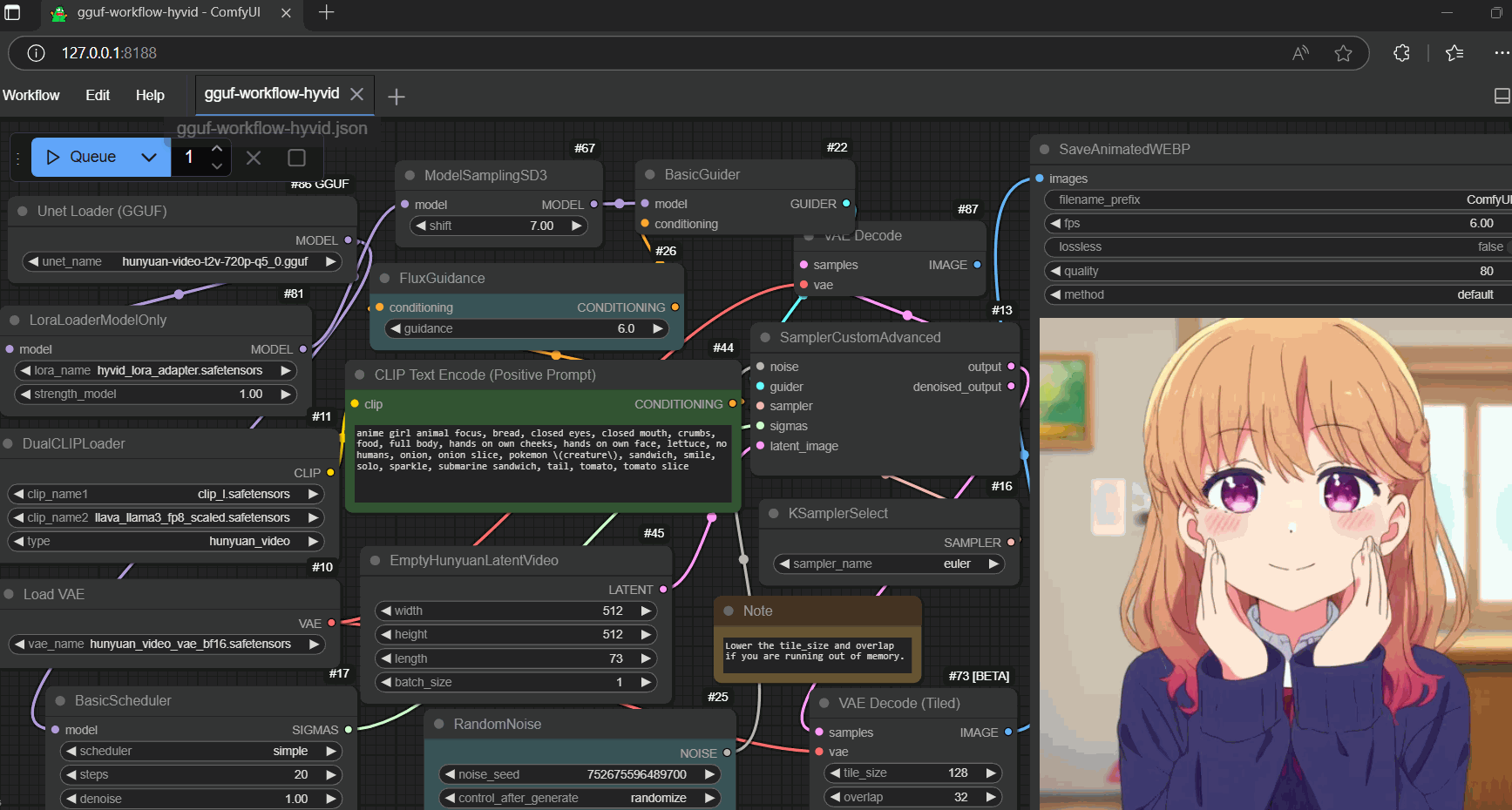
Task: Open the DualCLIPLoader type selector
Action: (x=166, y=541)
